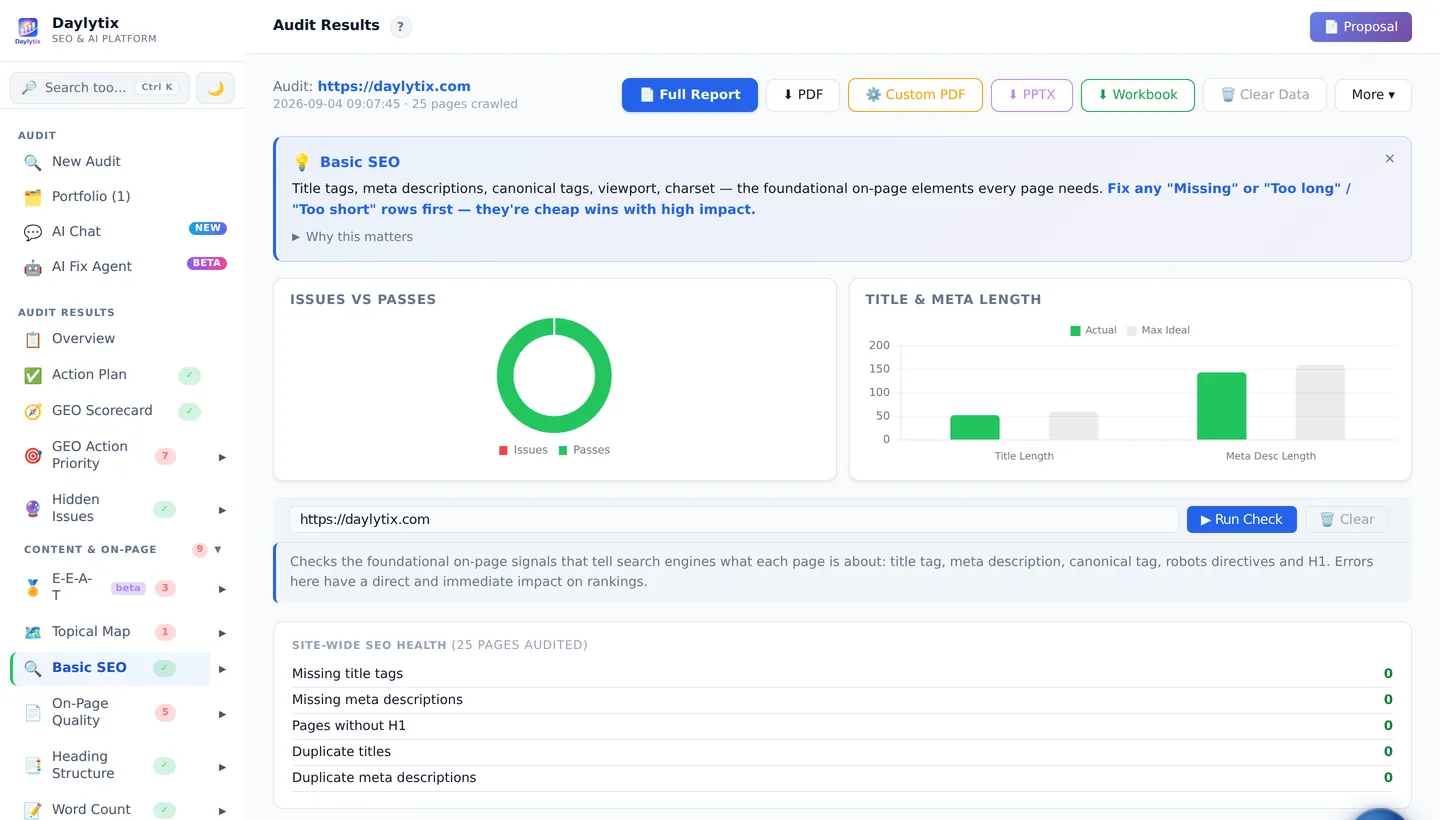Toggle dark mode moon button

215,88
